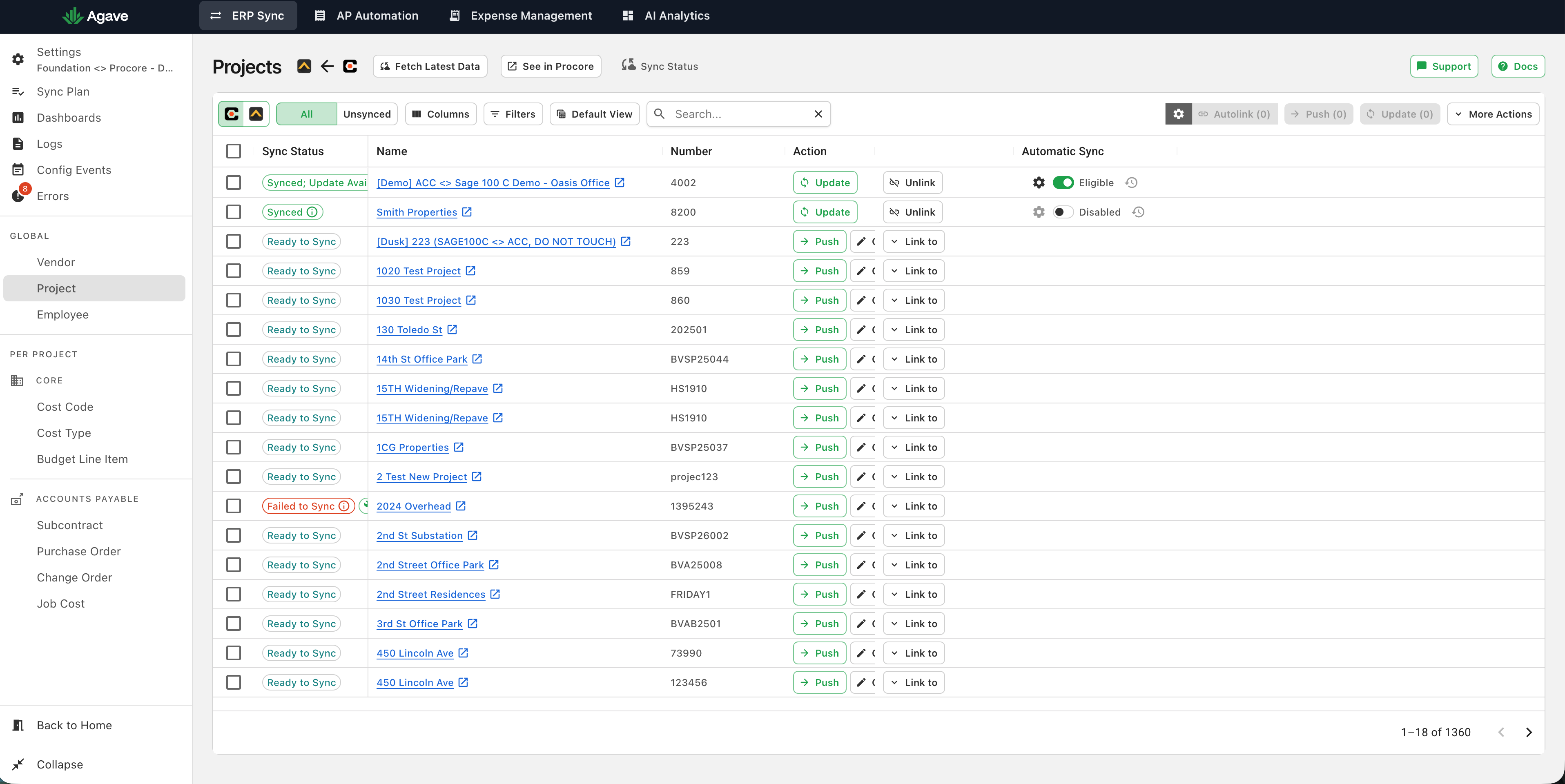Open automatic sync gear for Oasis Office row
The width and height of the screenshot is (1565, 784).
(1039, 182)
